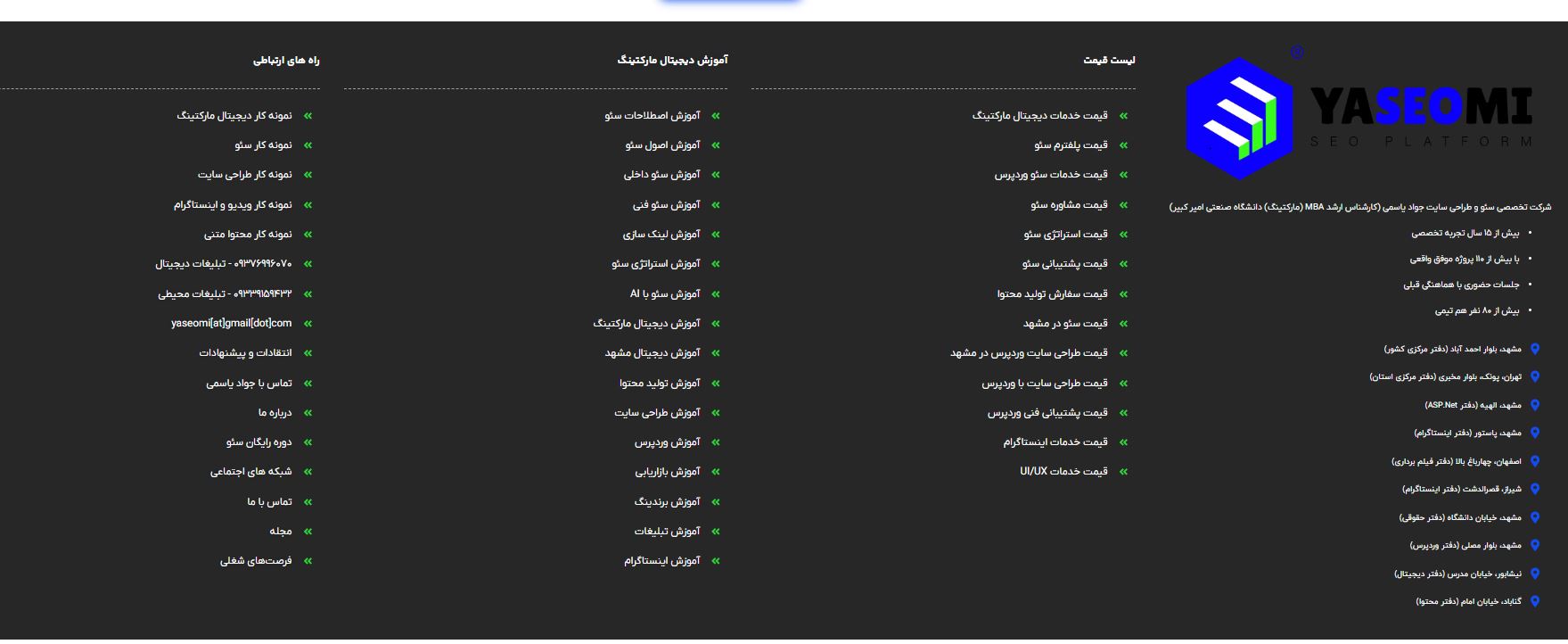Open آموزش بازاریابی link
The width and height of the screenshot is (1568, 644).
coord(668,472)
